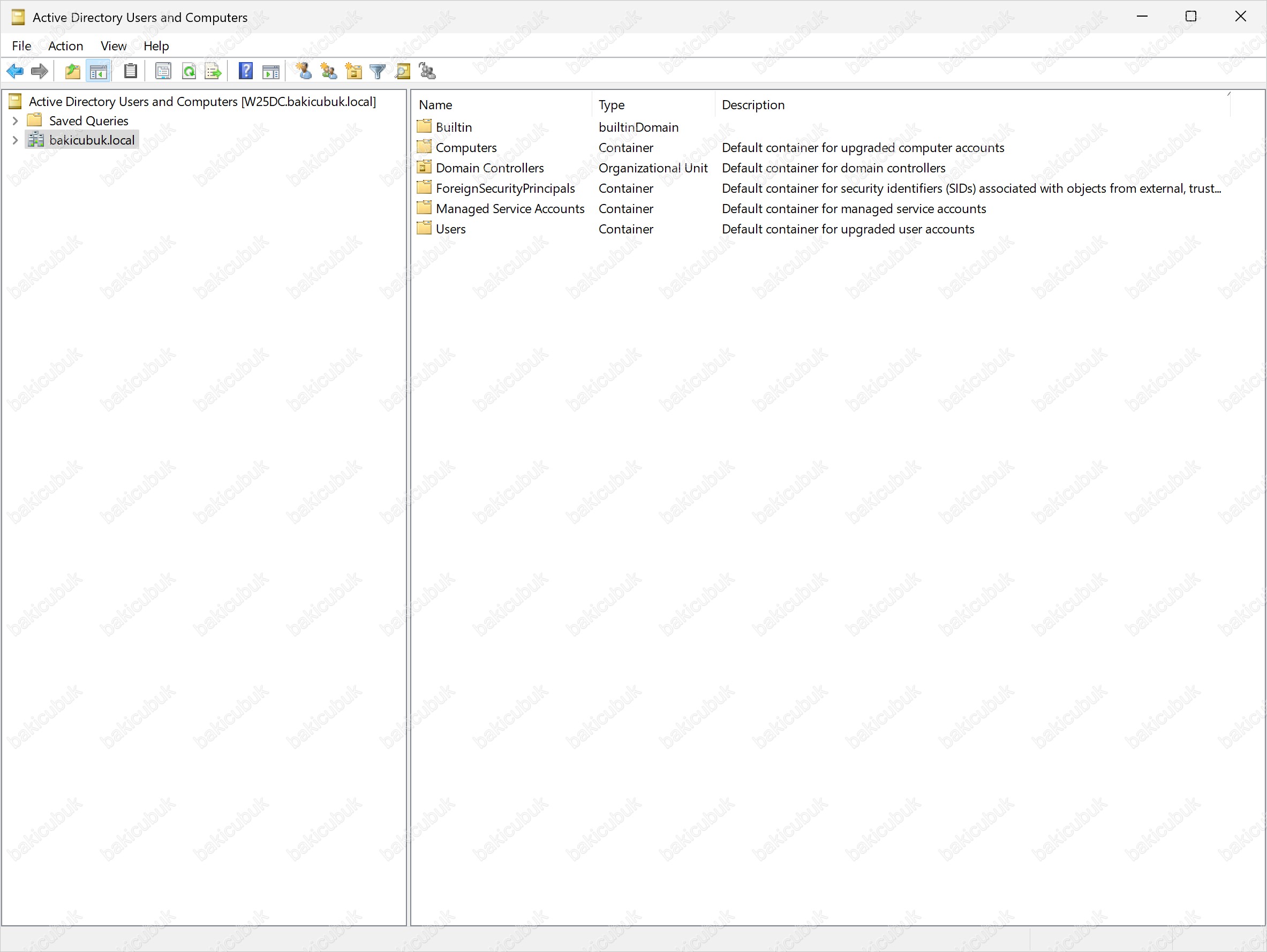This screenshot has width=1267, height=952.
Task: Click the bakicubuk.local domain icon
Action: click(x=36, y=139)
